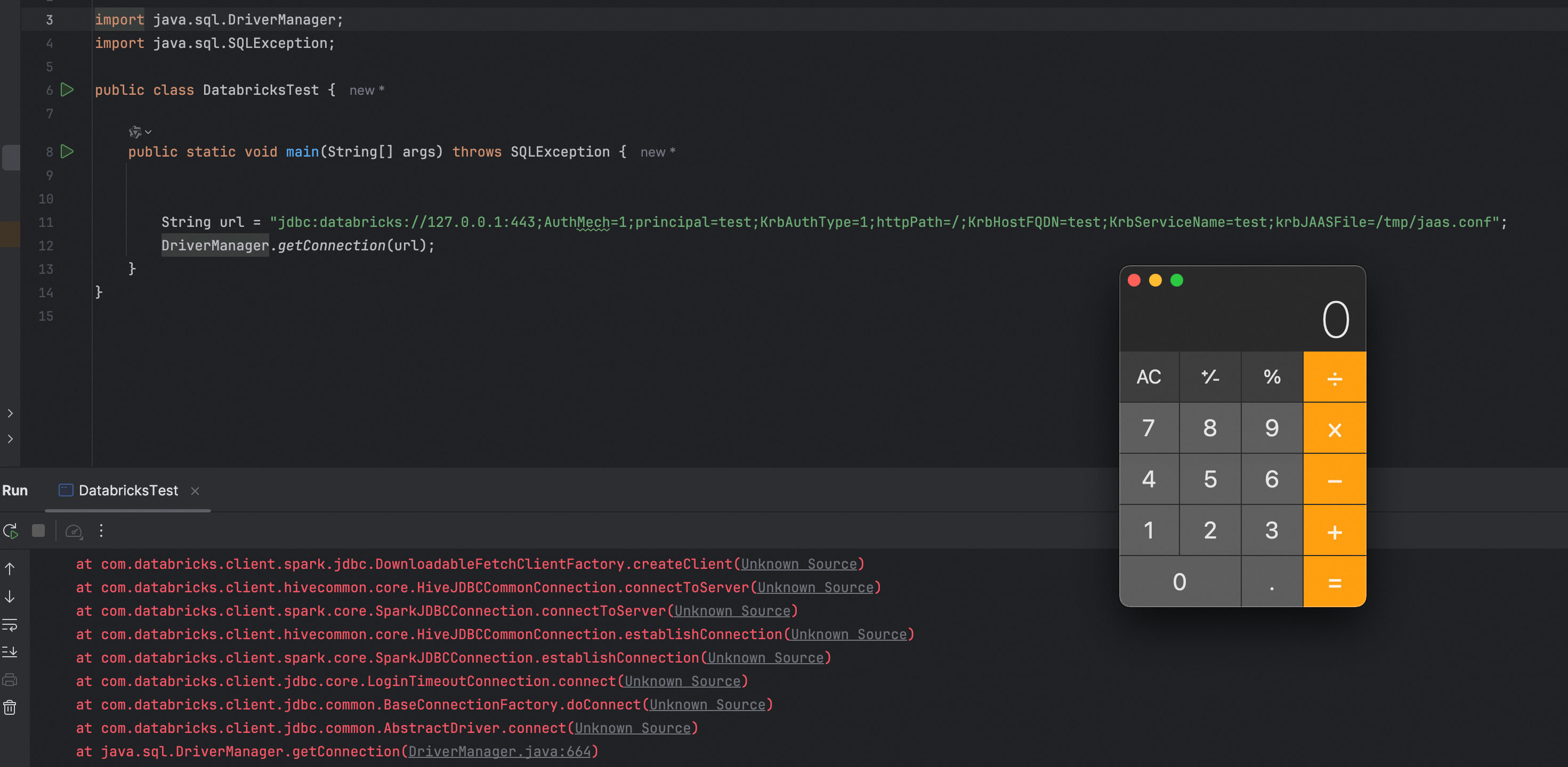Minimize Calculator with the yellow button

[x=1155, y=280]
